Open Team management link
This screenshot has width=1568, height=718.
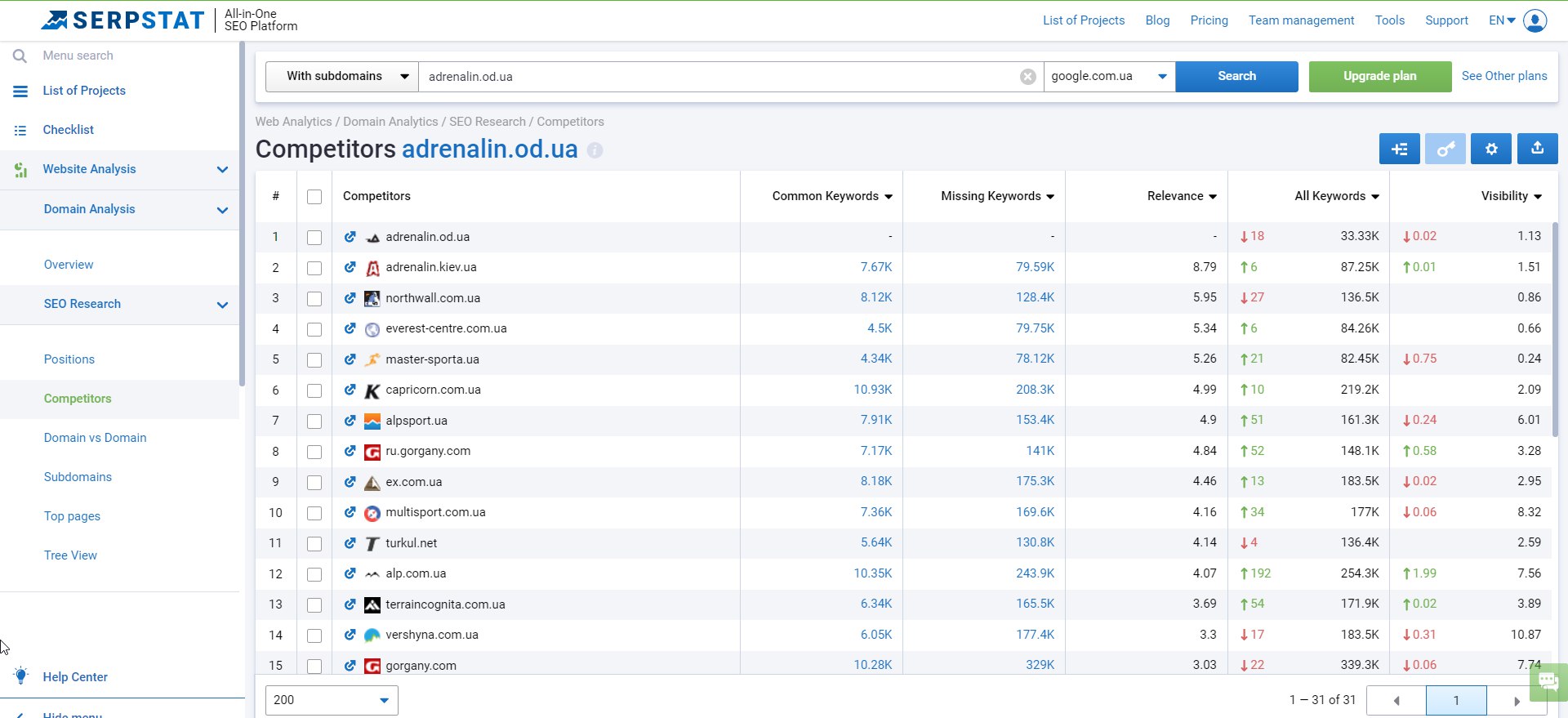[x=1301, y=20]
